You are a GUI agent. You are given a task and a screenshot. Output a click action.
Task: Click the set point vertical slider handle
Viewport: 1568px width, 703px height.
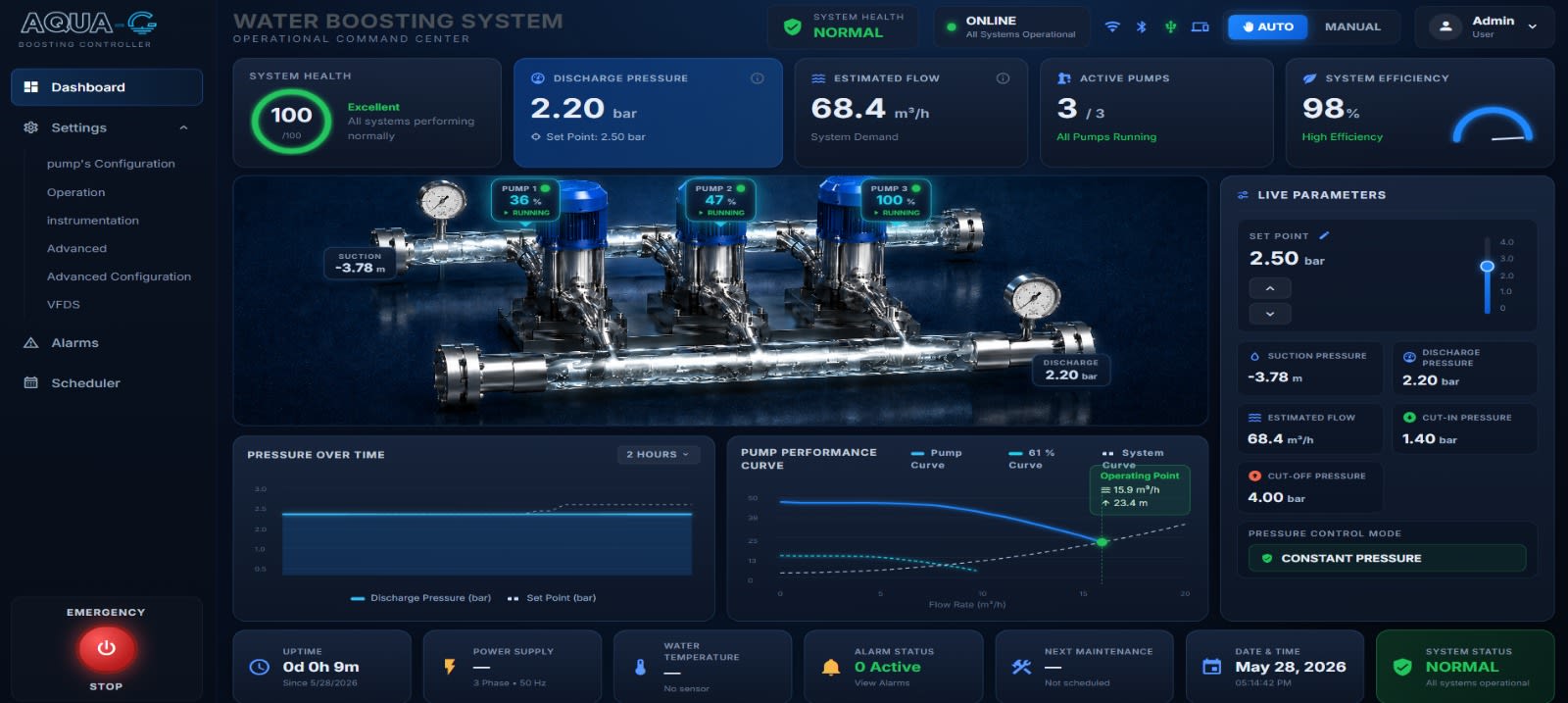(x=1487, y=266)
